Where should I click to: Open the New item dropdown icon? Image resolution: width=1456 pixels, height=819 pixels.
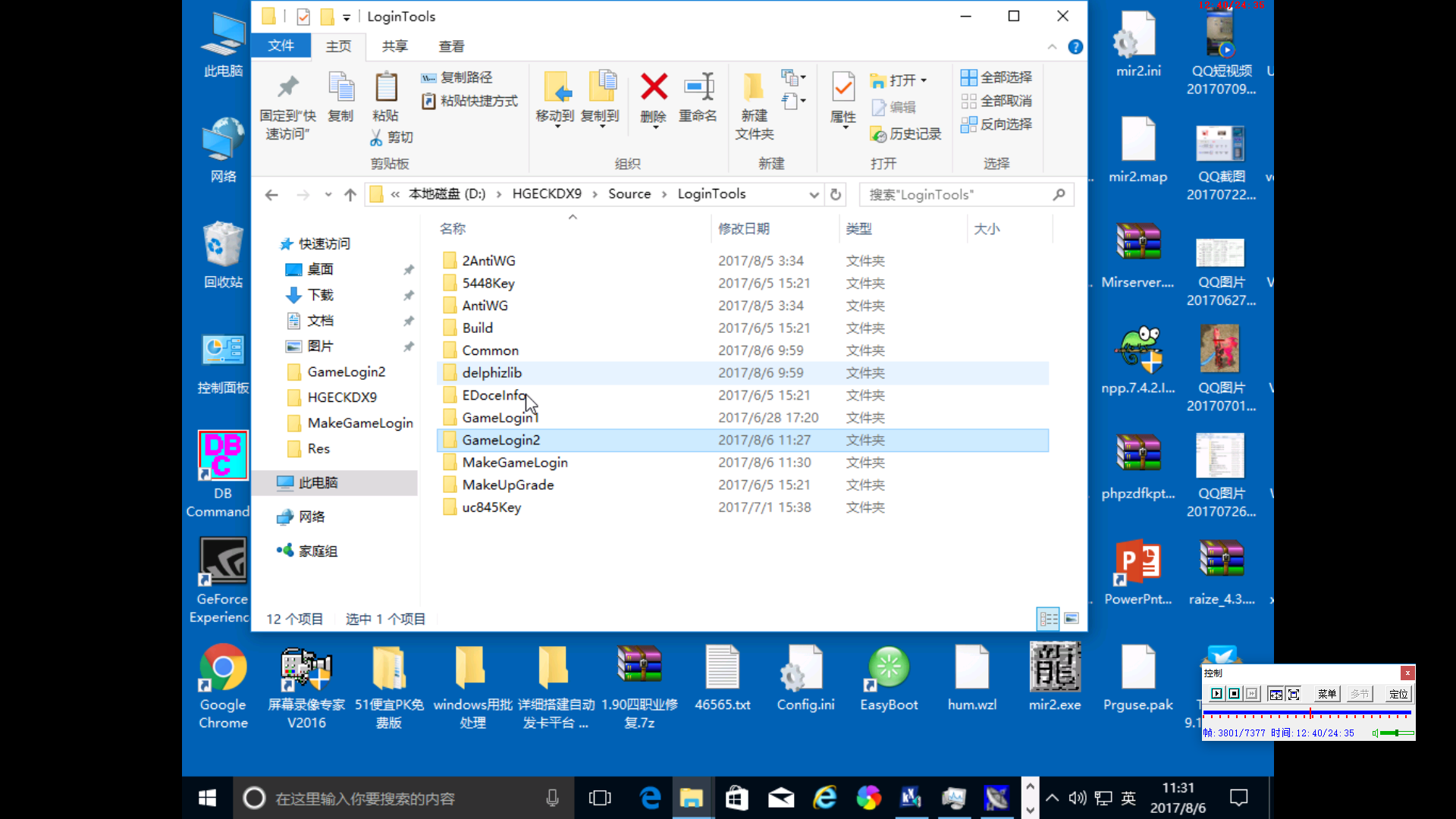[793, 77]
